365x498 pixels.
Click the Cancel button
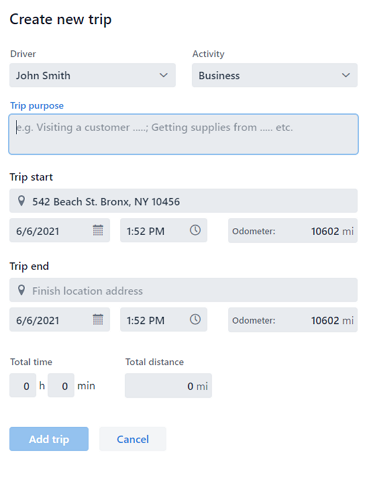(133, 439)
